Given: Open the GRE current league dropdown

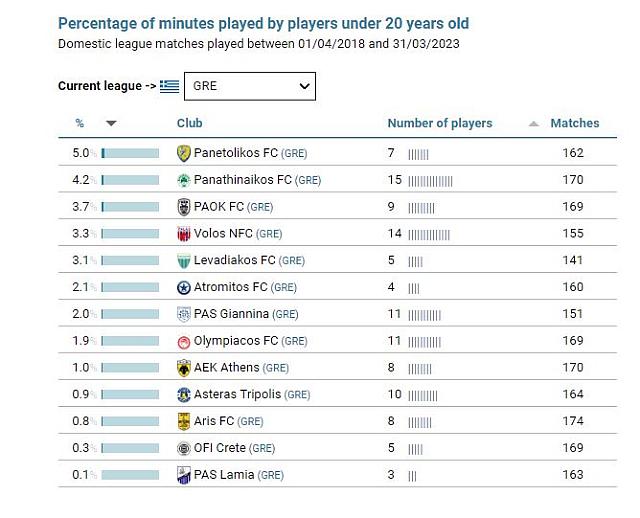Looking at the screenshot, I should click(249, 86).
